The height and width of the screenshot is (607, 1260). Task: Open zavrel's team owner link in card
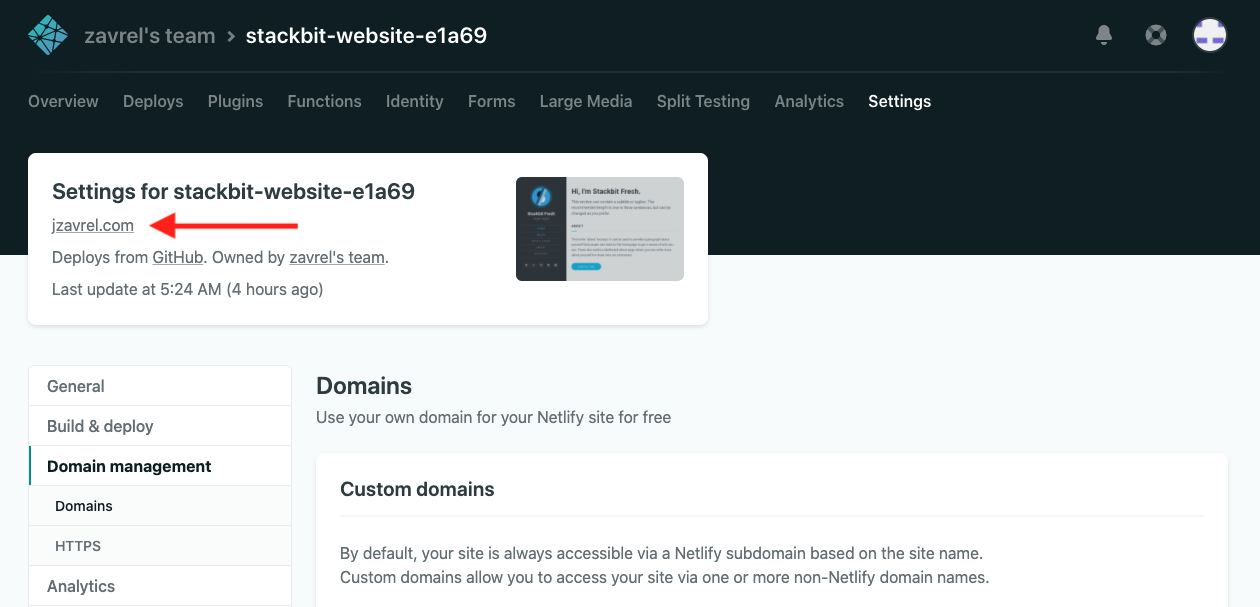point(337,257)
